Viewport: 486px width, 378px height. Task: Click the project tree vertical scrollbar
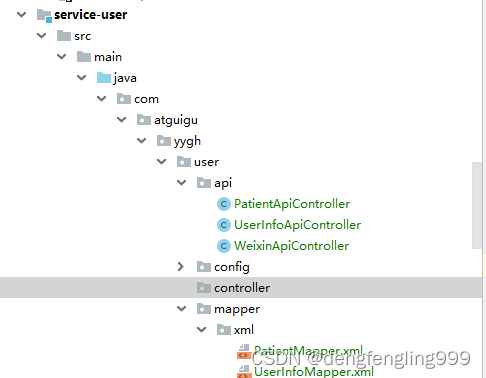point(477,205)
